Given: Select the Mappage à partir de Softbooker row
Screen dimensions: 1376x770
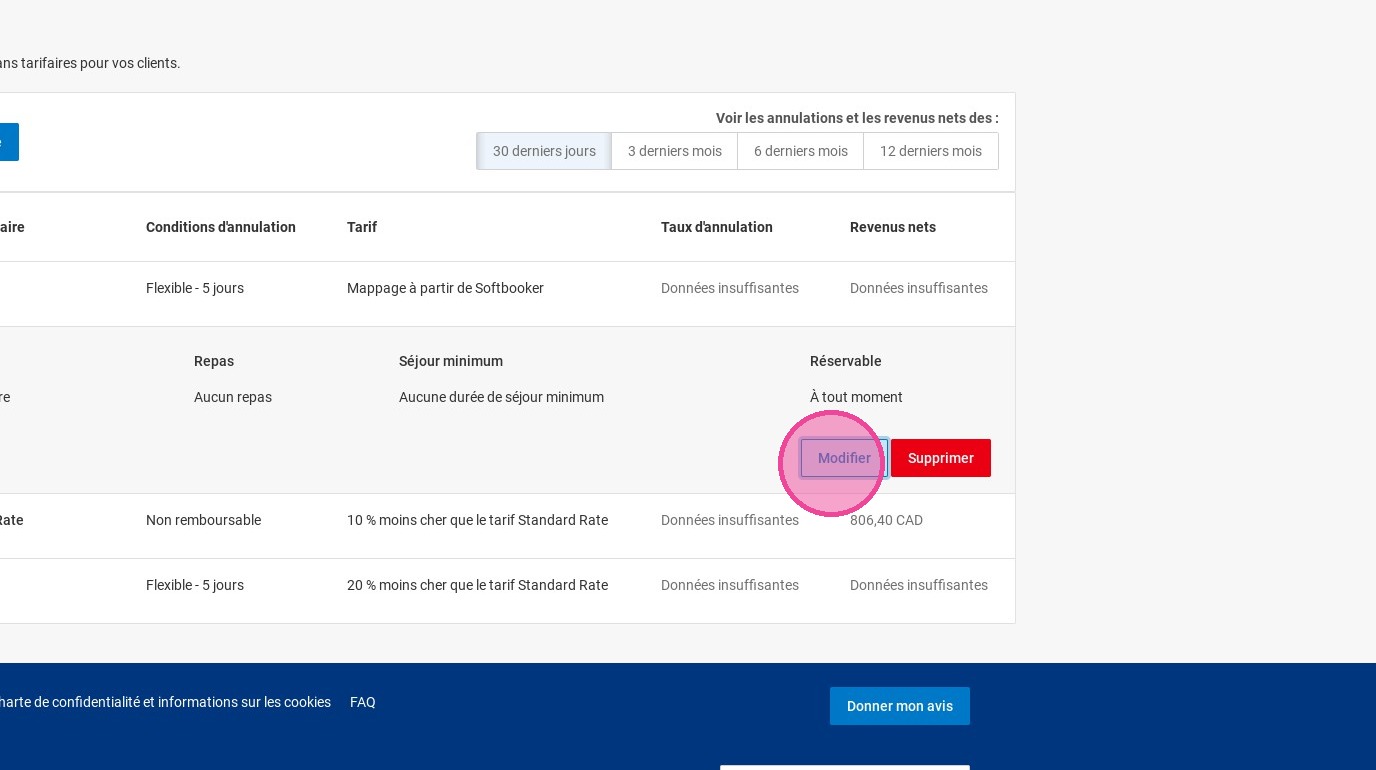Looking at the screenshot, I should [x=507, y=294].
